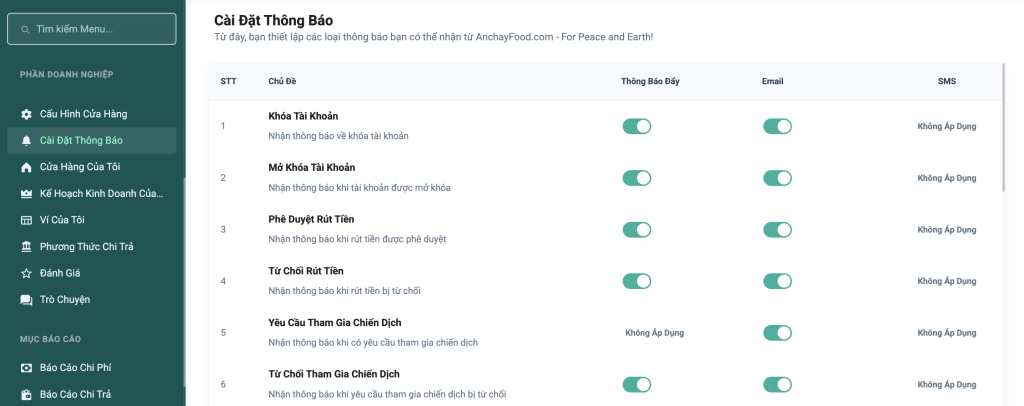The width and height of the screenshot is (1024, 406).
Task: Click the gear icon beside Cấu Hình Cửa Hàng
Action: tap(26, 114)
